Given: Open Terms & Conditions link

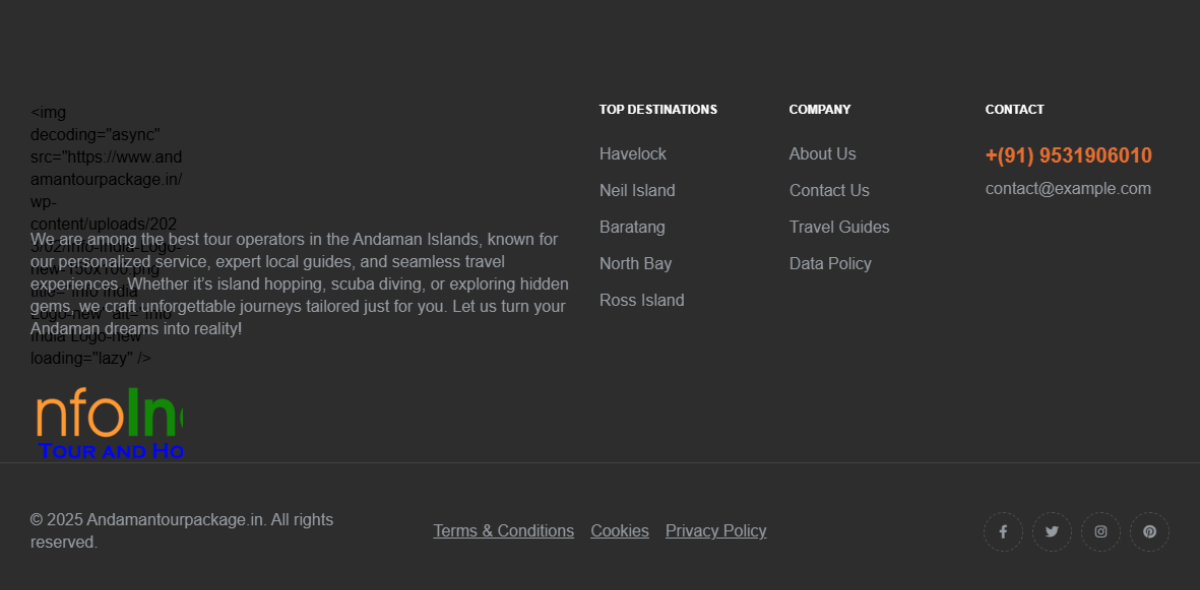Looking at the screenshot, I should [x=504, y=531].
